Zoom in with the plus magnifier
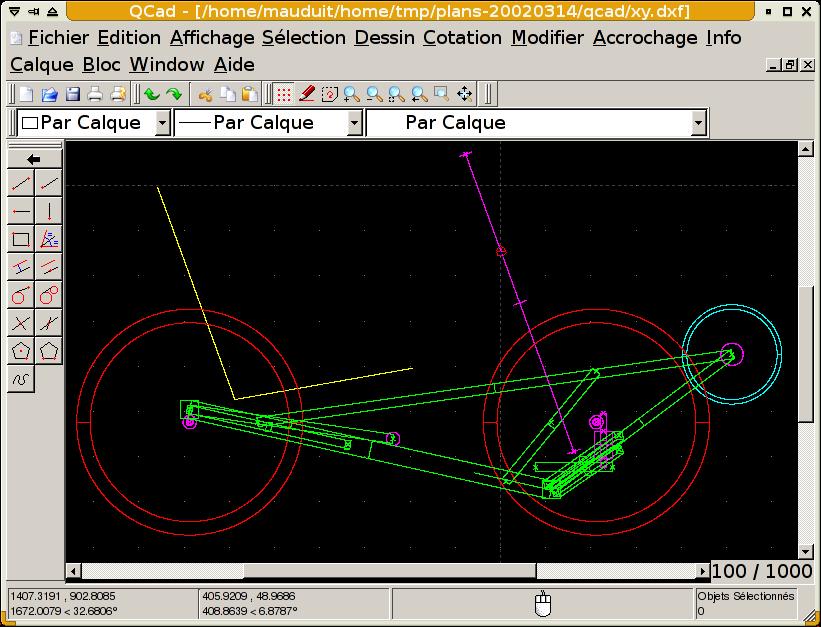This screenshot has height=627, width=821. [x=352, y=94]
